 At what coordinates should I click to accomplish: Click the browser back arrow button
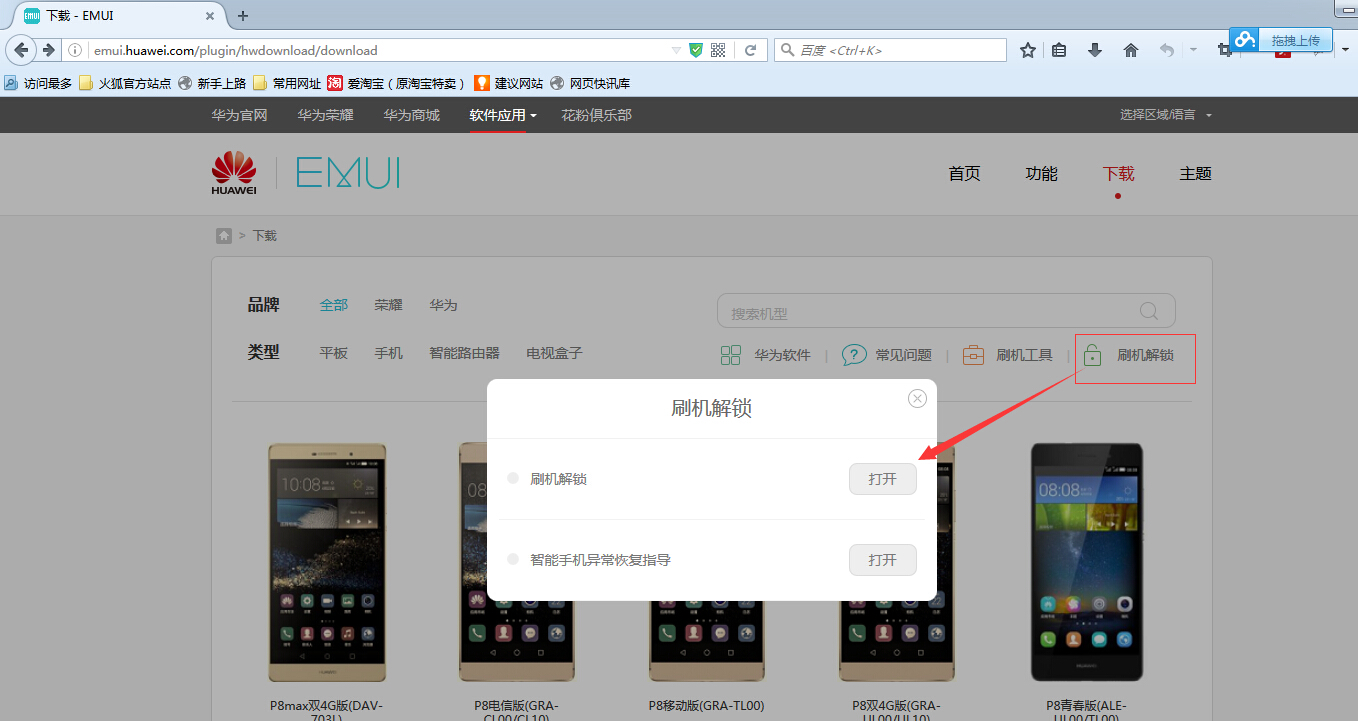pyautogui.click(x=22, y=50)
